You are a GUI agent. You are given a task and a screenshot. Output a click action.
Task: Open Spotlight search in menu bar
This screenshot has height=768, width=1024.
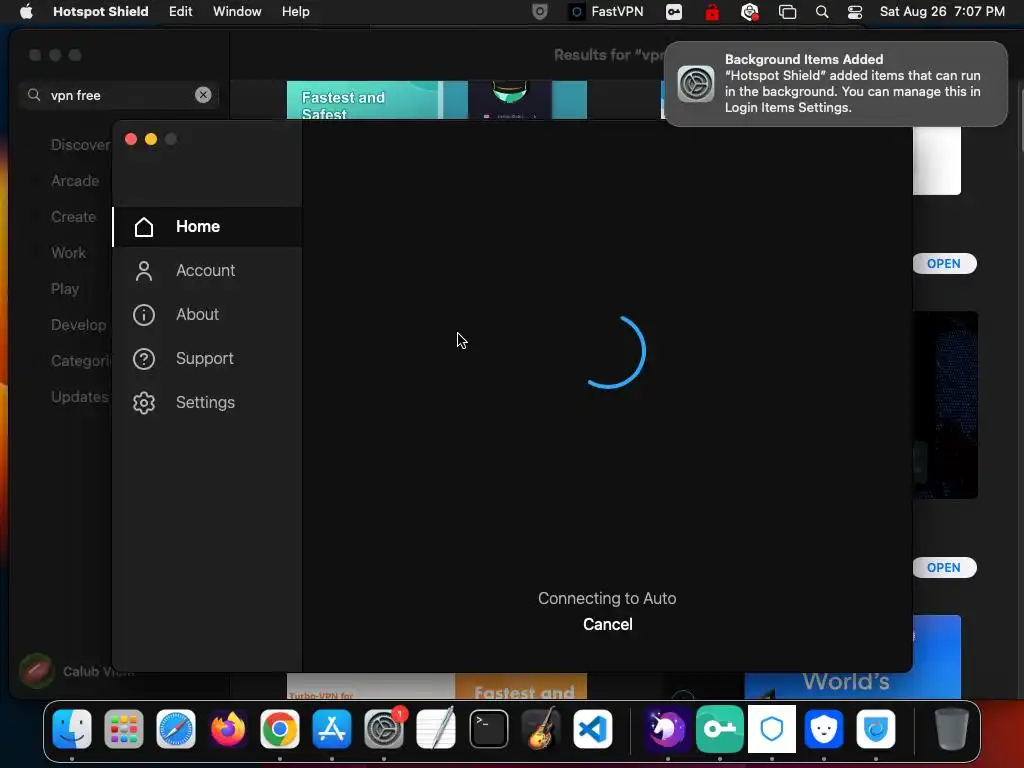(822, 12)
